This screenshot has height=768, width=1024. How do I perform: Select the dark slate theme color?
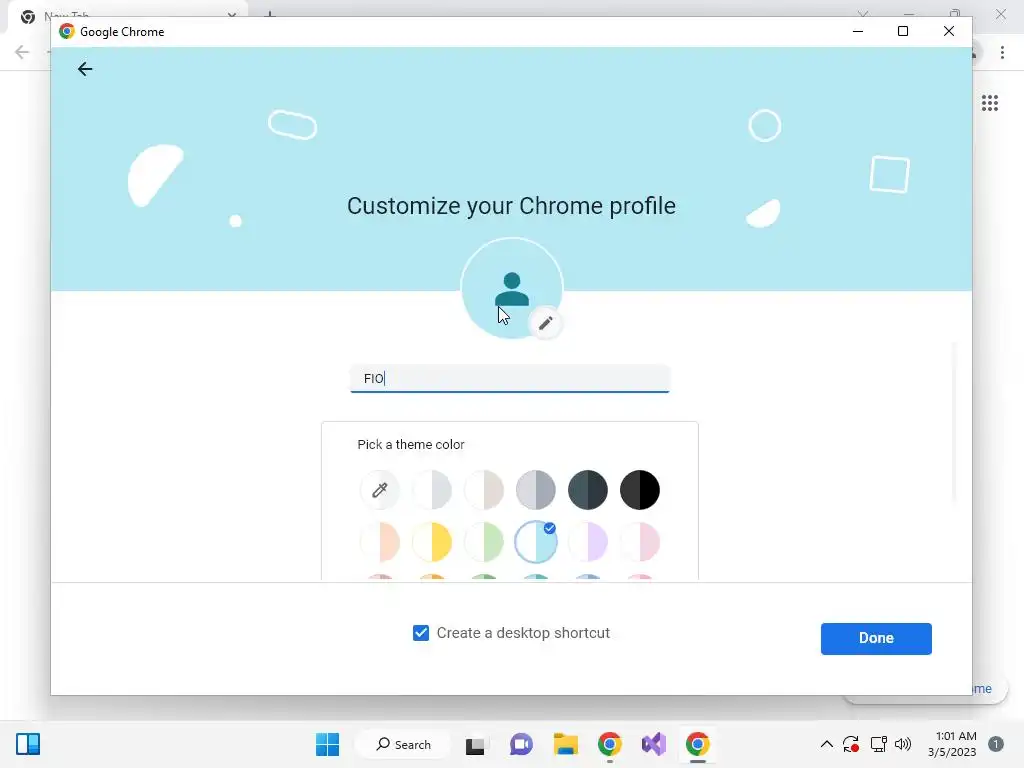pyautogui.click(x=588, y=490)
